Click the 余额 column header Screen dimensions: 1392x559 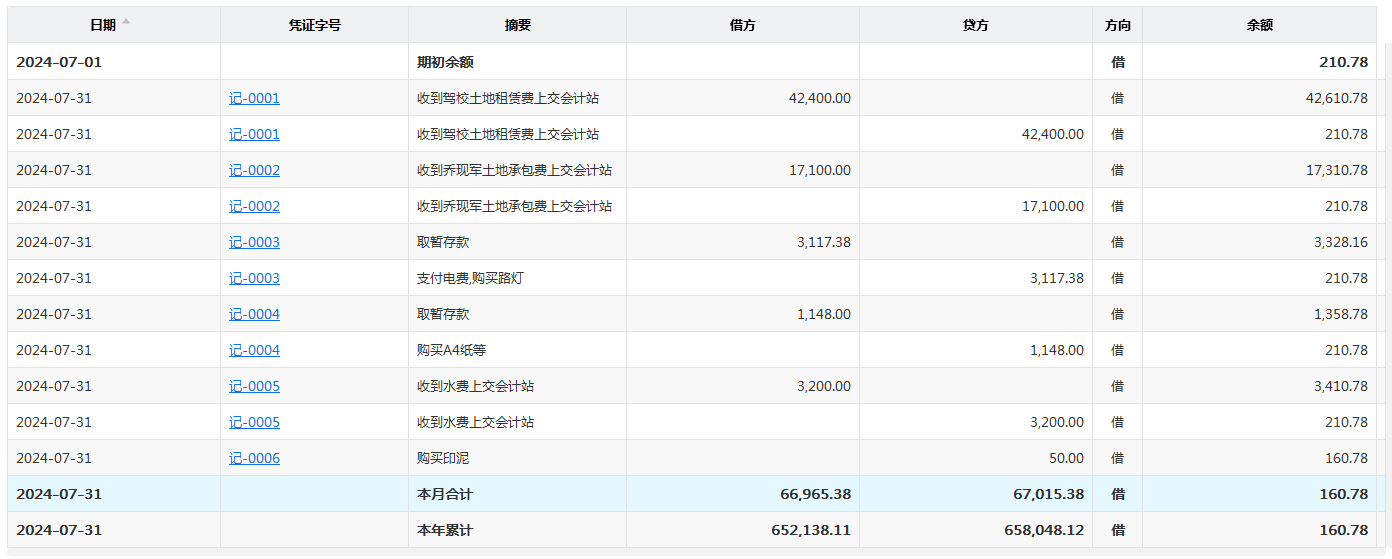coord(1259,25)
